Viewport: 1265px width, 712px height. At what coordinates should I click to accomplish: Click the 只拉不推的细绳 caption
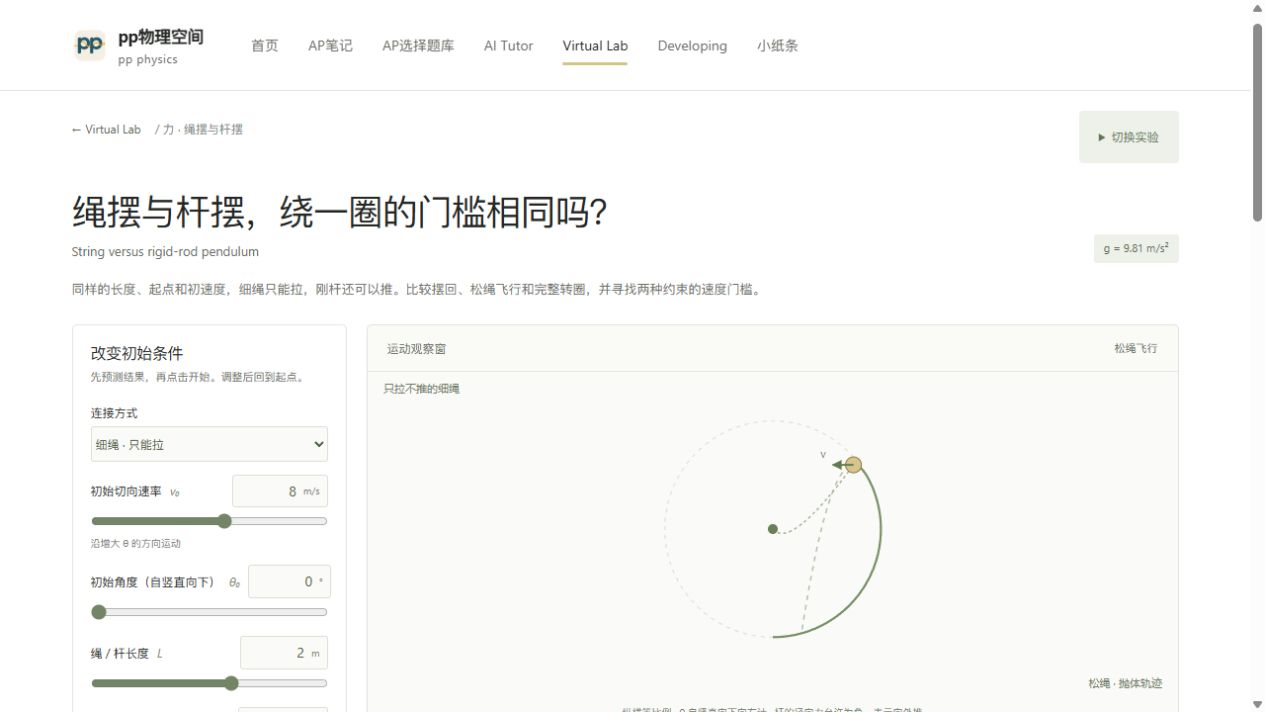click(421, 389)
